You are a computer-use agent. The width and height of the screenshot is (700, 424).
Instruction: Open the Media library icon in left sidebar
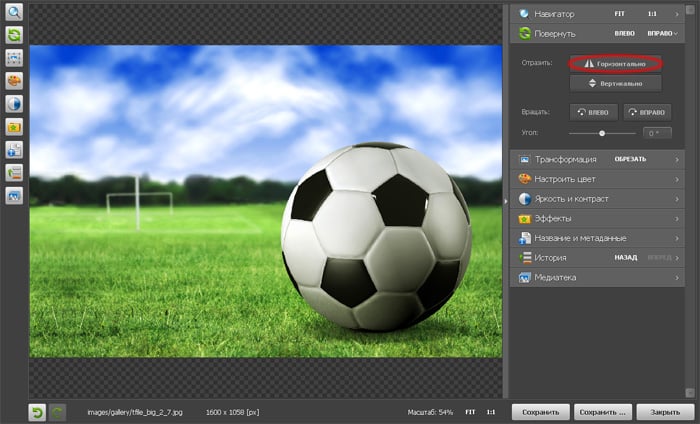point(14,196)
